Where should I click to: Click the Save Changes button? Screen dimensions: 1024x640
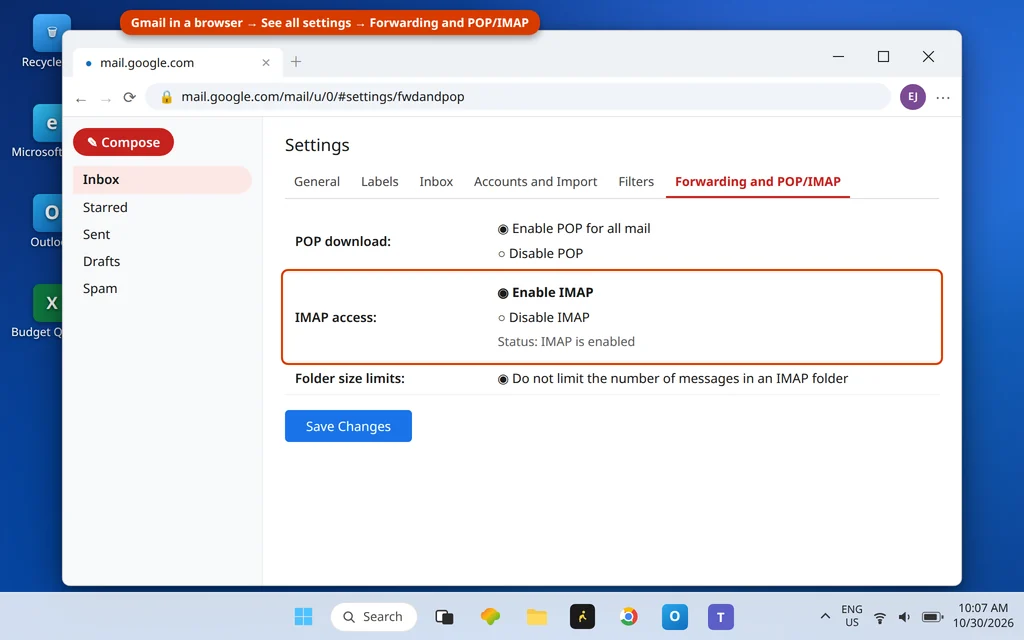pos(348,426)
